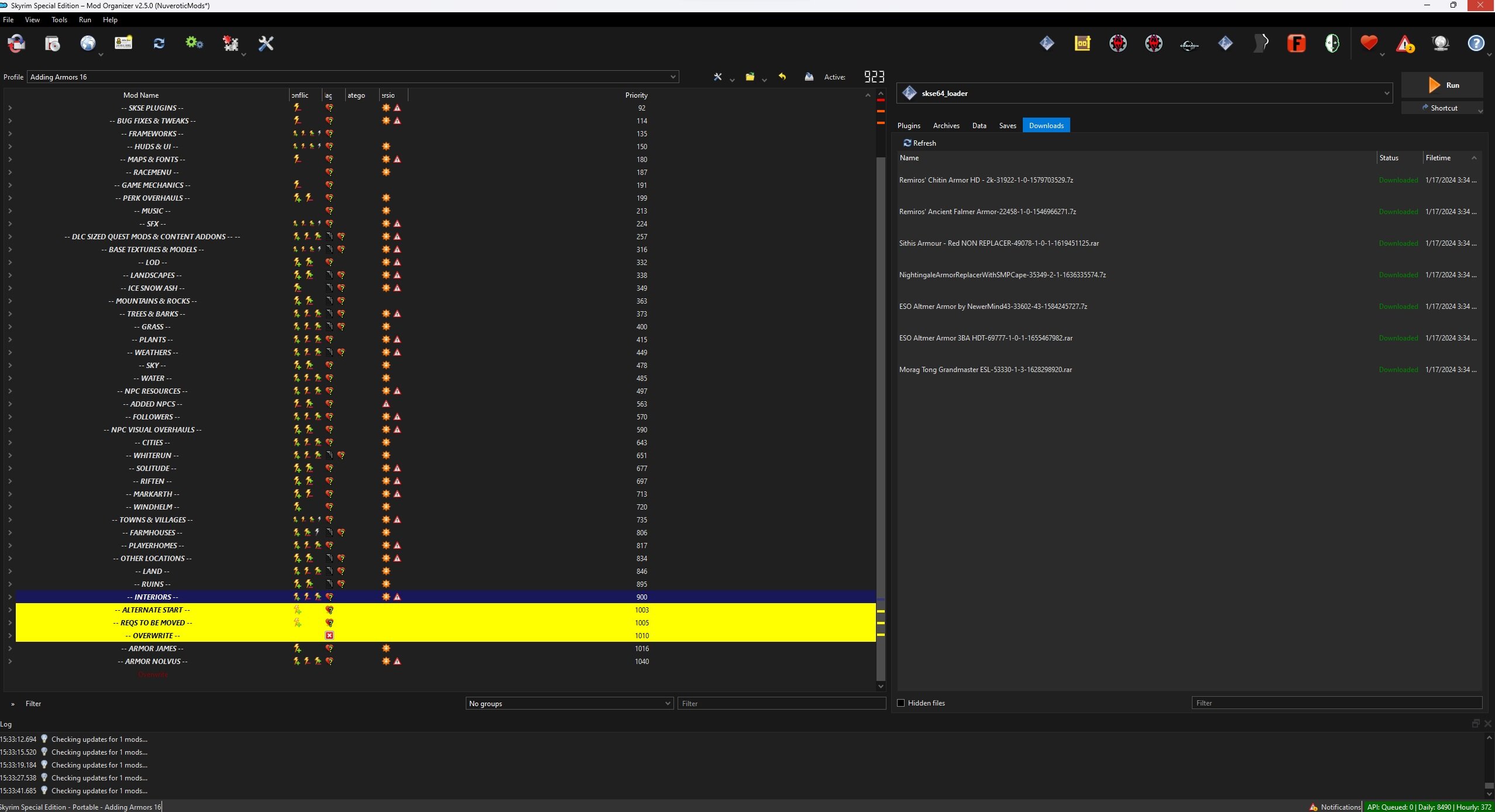The width and height of the screenshot is (1495, 812).
Task: Click the warning triangle on ADDED NPCS row
Action: click(386, 404)
